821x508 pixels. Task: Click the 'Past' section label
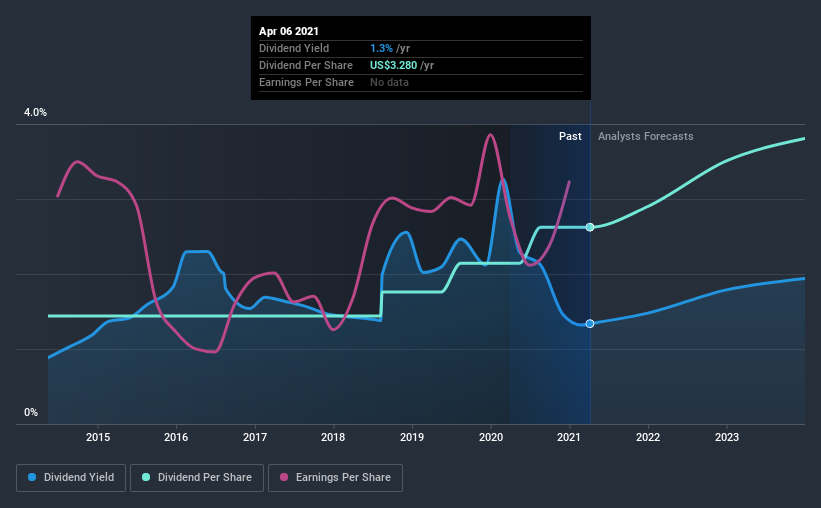pos(570,137)
